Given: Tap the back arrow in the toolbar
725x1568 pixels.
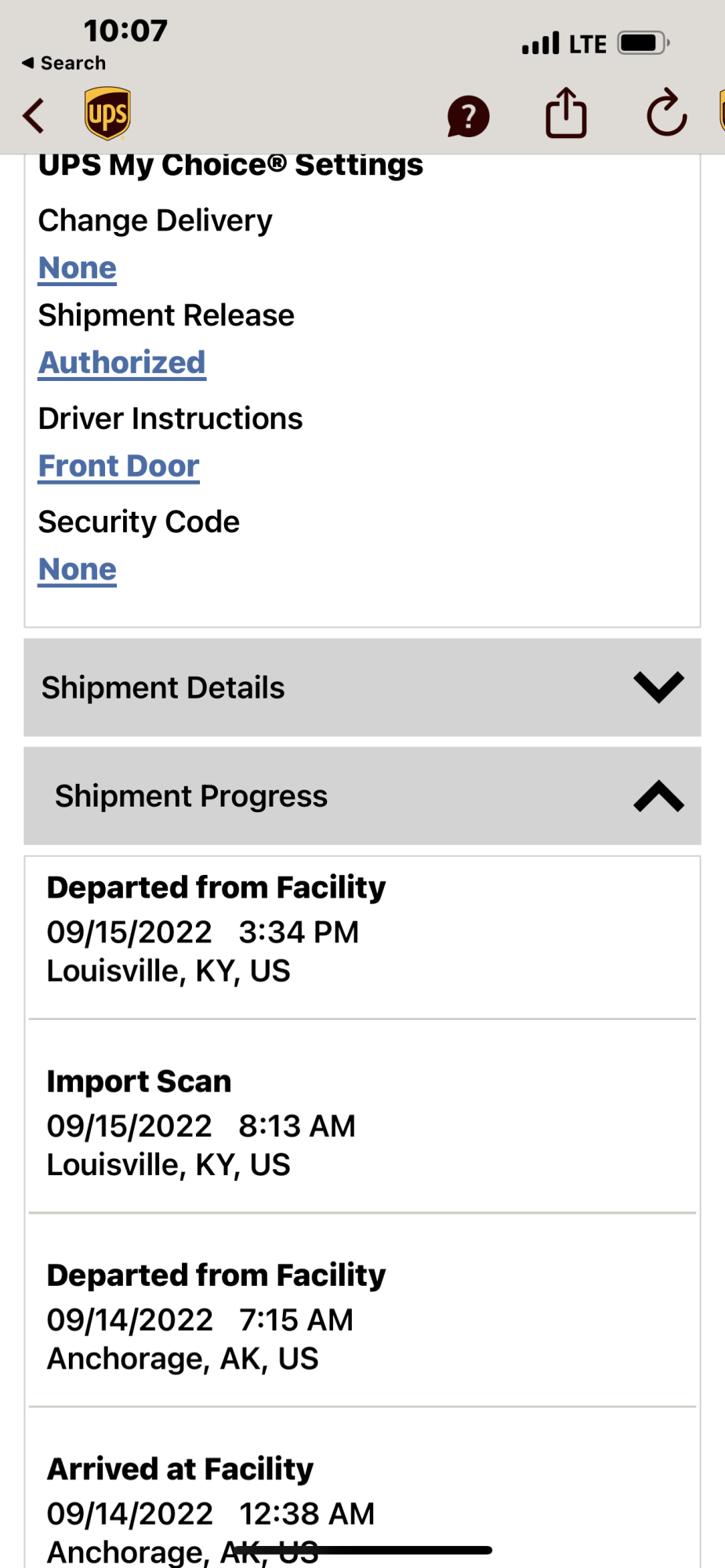Looking at the screenshot, I should click(34, 116).
